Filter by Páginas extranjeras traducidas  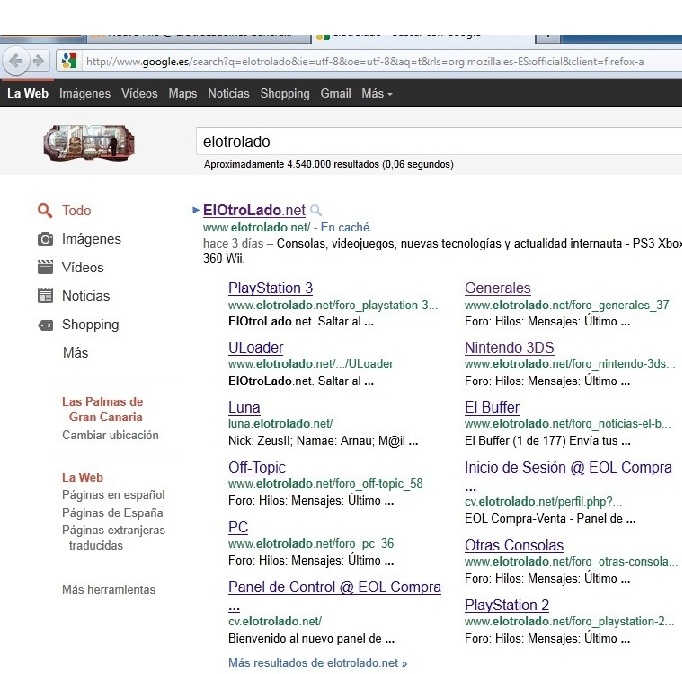(113, 537)
